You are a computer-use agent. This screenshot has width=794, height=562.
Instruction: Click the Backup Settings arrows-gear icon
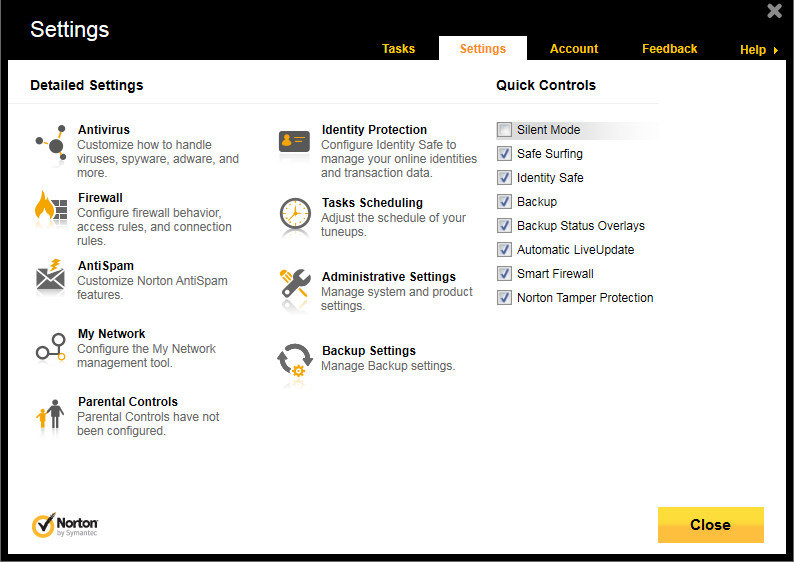[x=295, y=360]
